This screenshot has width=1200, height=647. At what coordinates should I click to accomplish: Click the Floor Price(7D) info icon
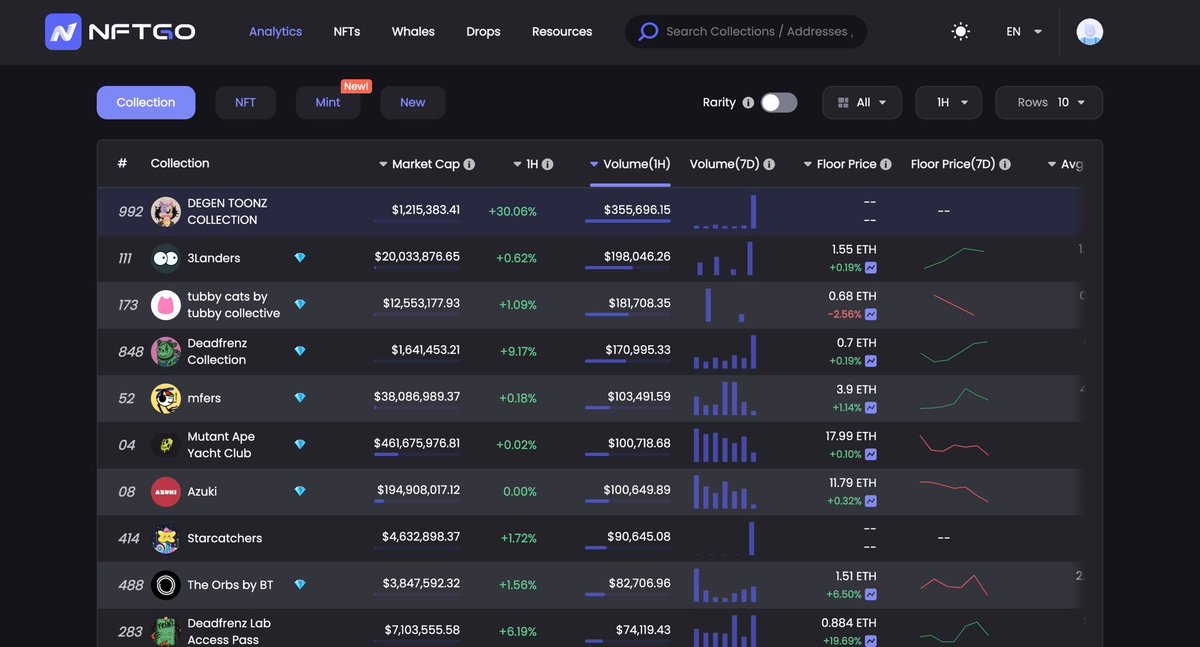click(1005, 164)
